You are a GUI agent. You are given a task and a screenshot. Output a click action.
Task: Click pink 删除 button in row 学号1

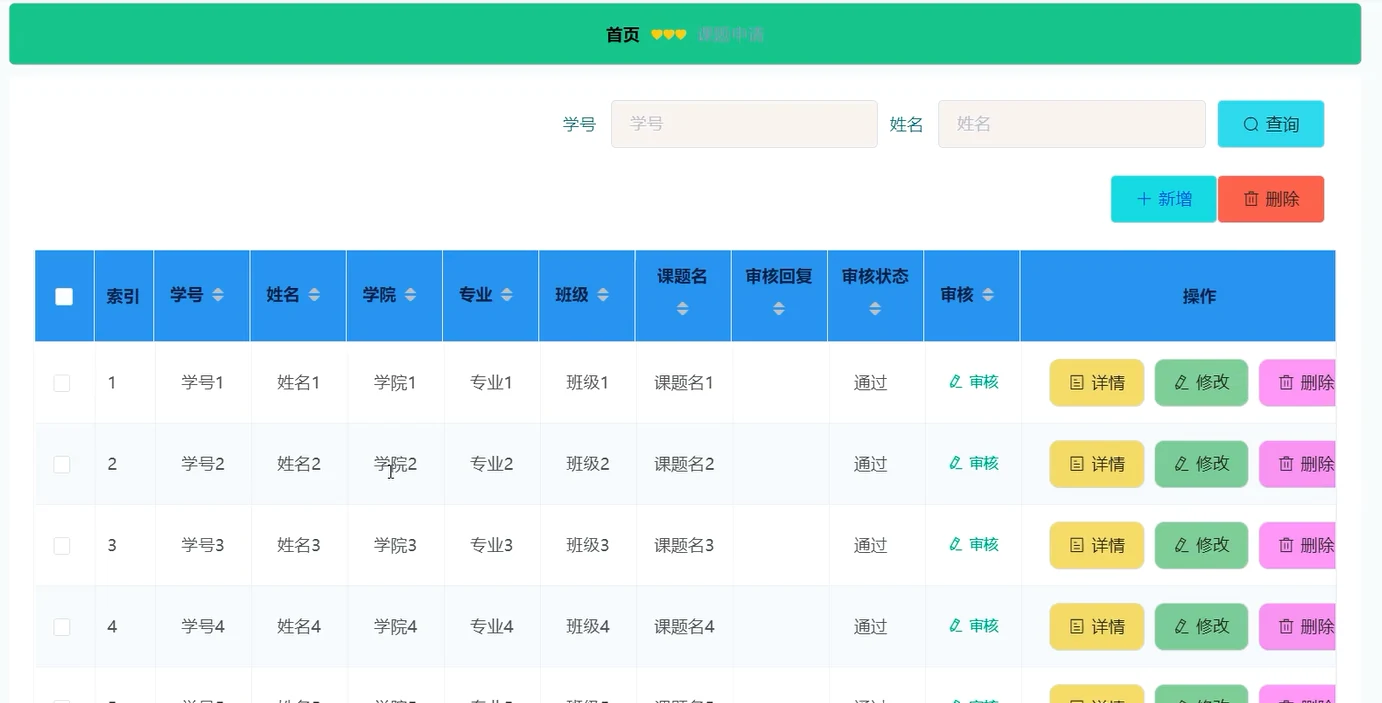tap(1297, 383)
